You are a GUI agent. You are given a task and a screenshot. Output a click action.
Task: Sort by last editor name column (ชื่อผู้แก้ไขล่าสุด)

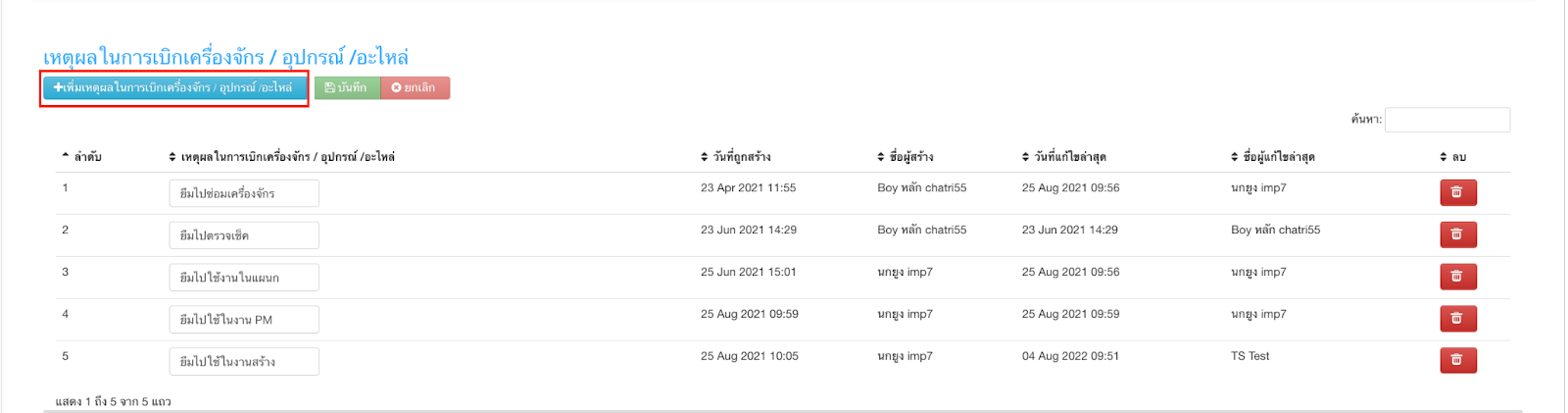click(x=1273, y=157)
